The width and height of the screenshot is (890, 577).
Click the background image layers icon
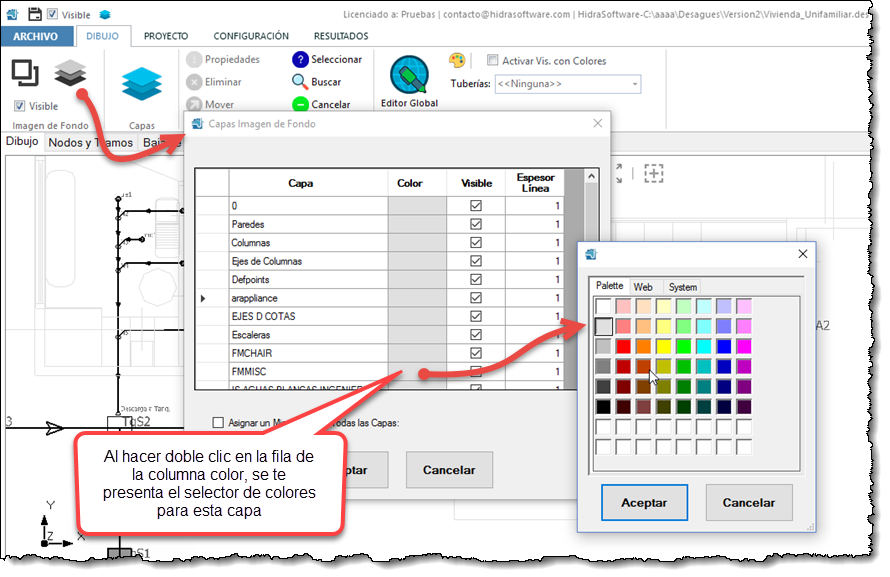click(70, 72)
